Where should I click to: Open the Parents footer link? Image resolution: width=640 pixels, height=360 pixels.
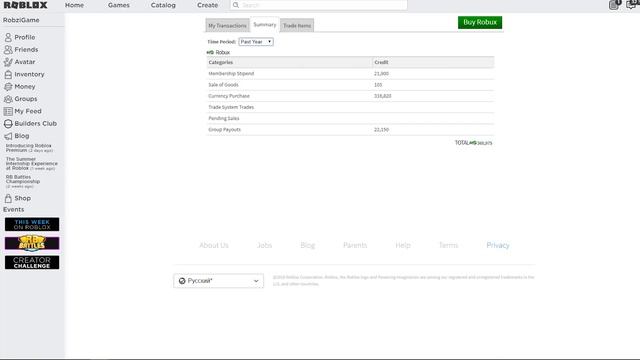click(x=355, y=245)
